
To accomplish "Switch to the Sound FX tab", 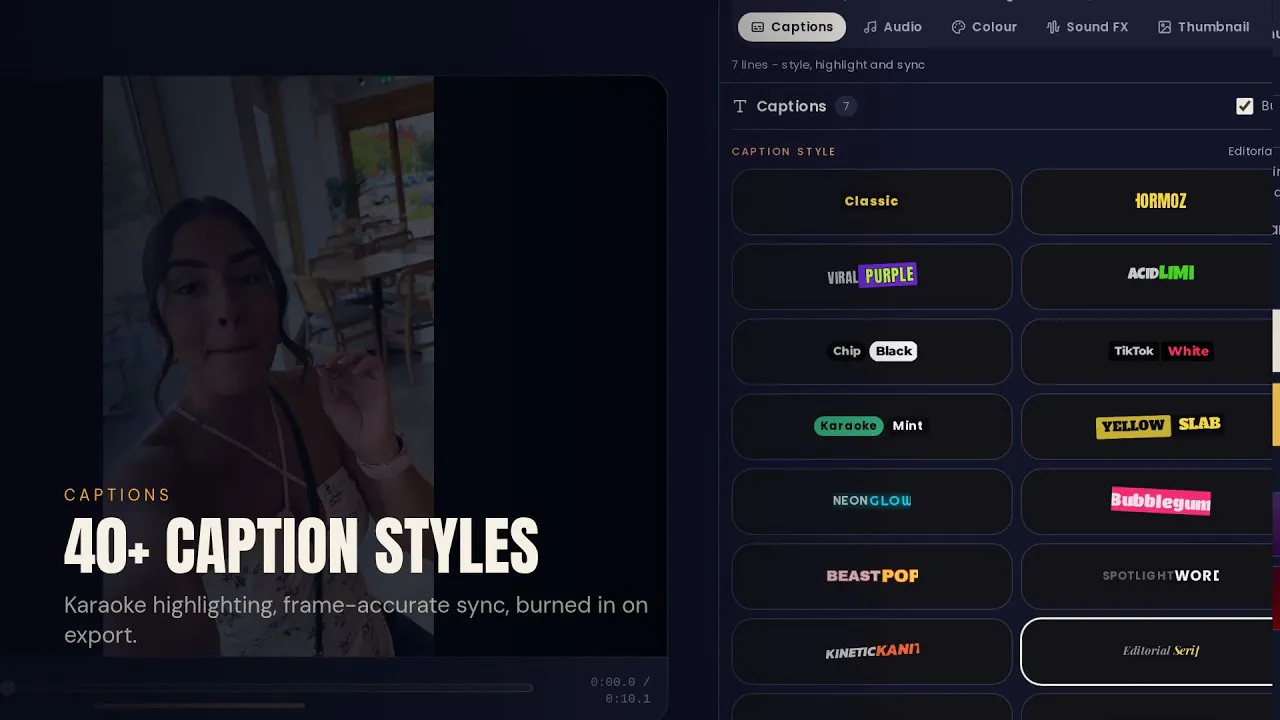I will tap(1087, 27).
